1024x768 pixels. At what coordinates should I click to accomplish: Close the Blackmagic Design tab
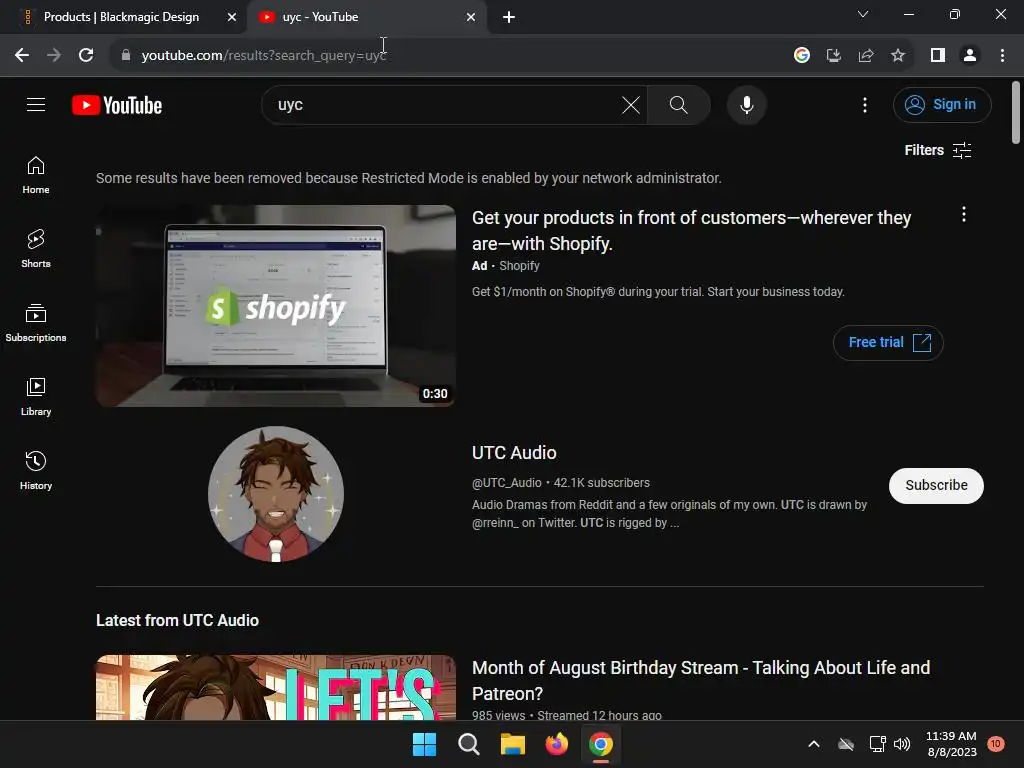coord(232,17)
